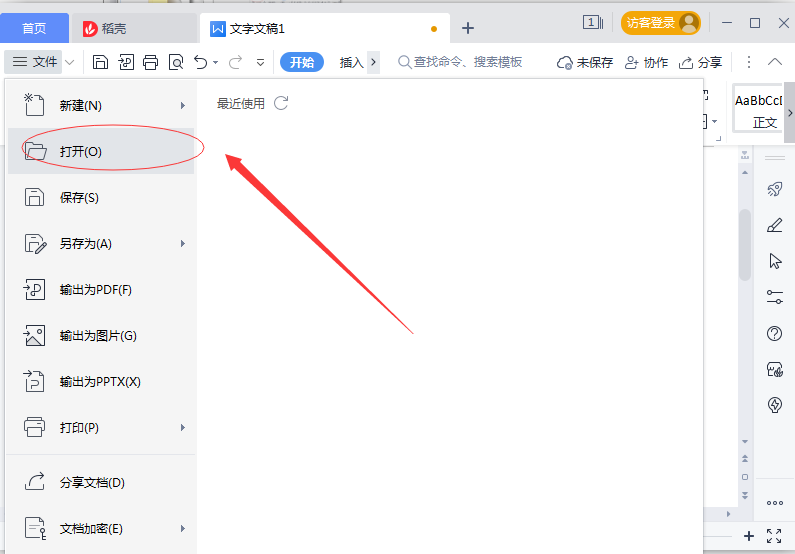
Task: Click the print preview magnifier icon
Action: click(x=176, y=62)
